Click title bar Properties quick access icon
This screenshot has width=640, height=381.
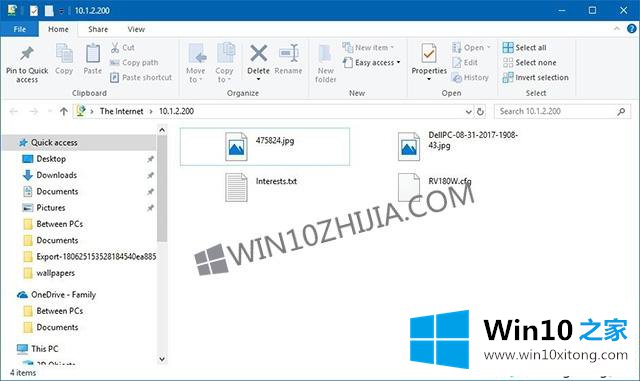click(34, 11)
